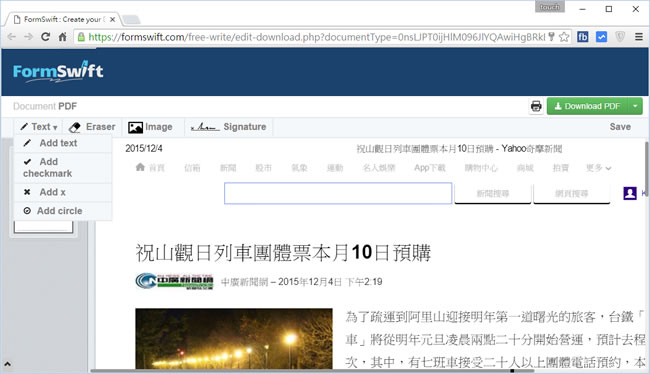Screen dimensions: 650x374
Task: Click the FormSwift logo
Action: click(x=58, y=72)
